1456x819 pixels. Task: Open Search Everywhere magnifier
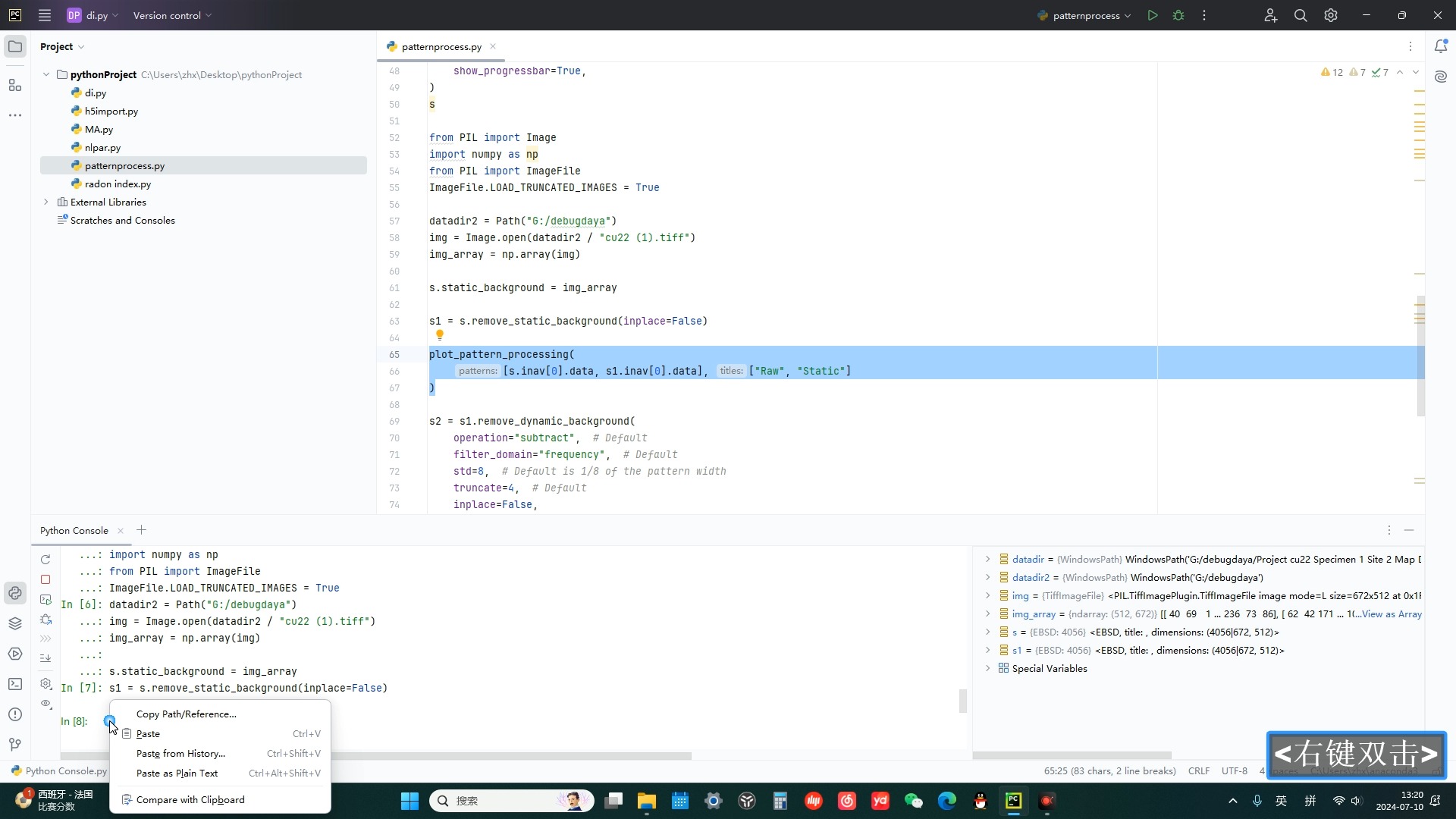[1301, 15]
